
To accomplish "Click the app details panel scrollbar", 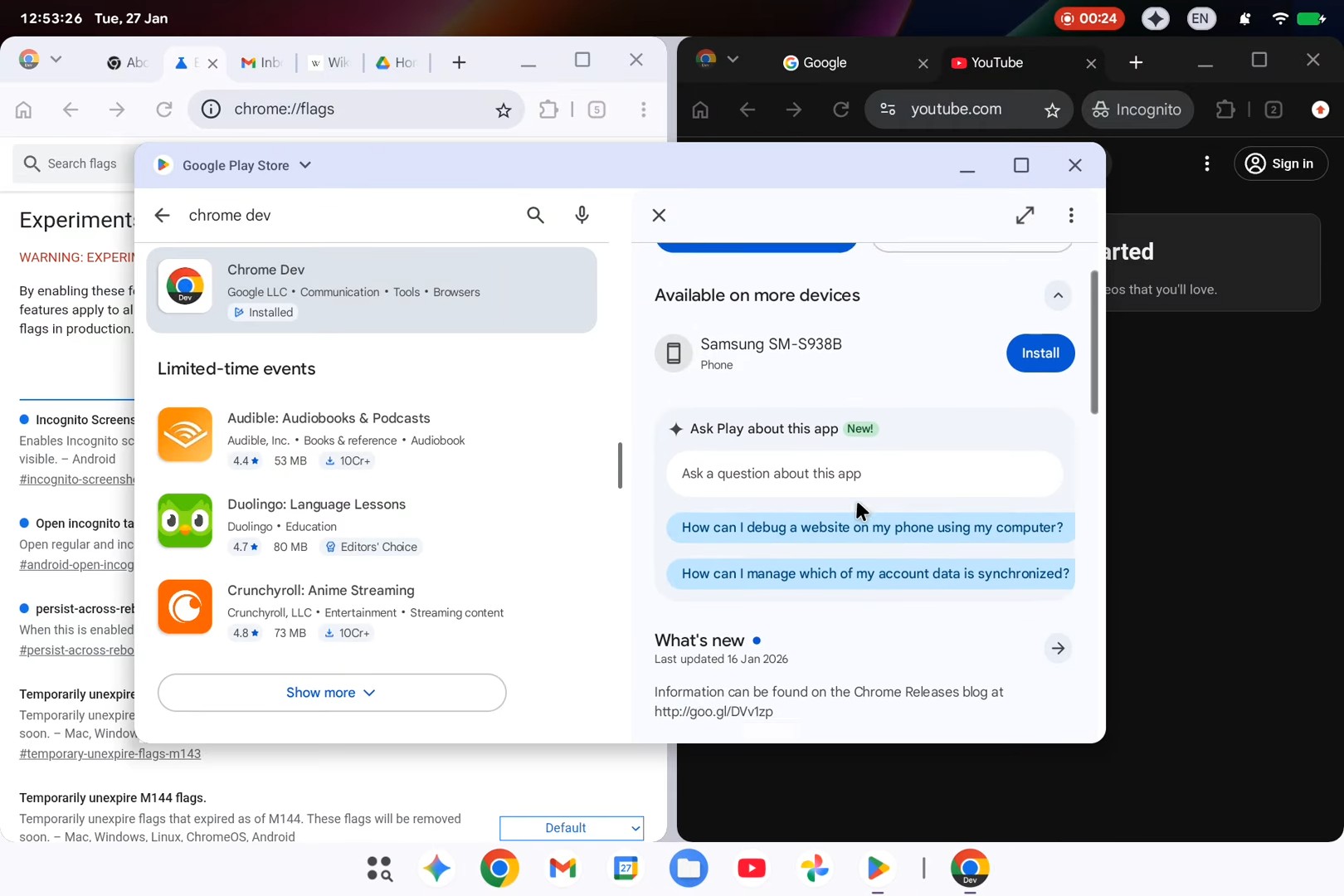I will 1094,342.
